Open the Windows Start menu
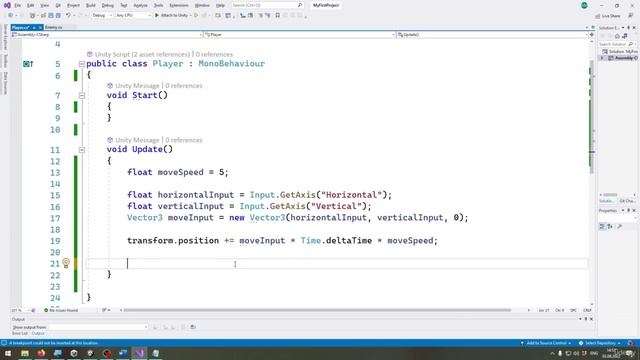This screenshot has width=640, height=360. 8,353
